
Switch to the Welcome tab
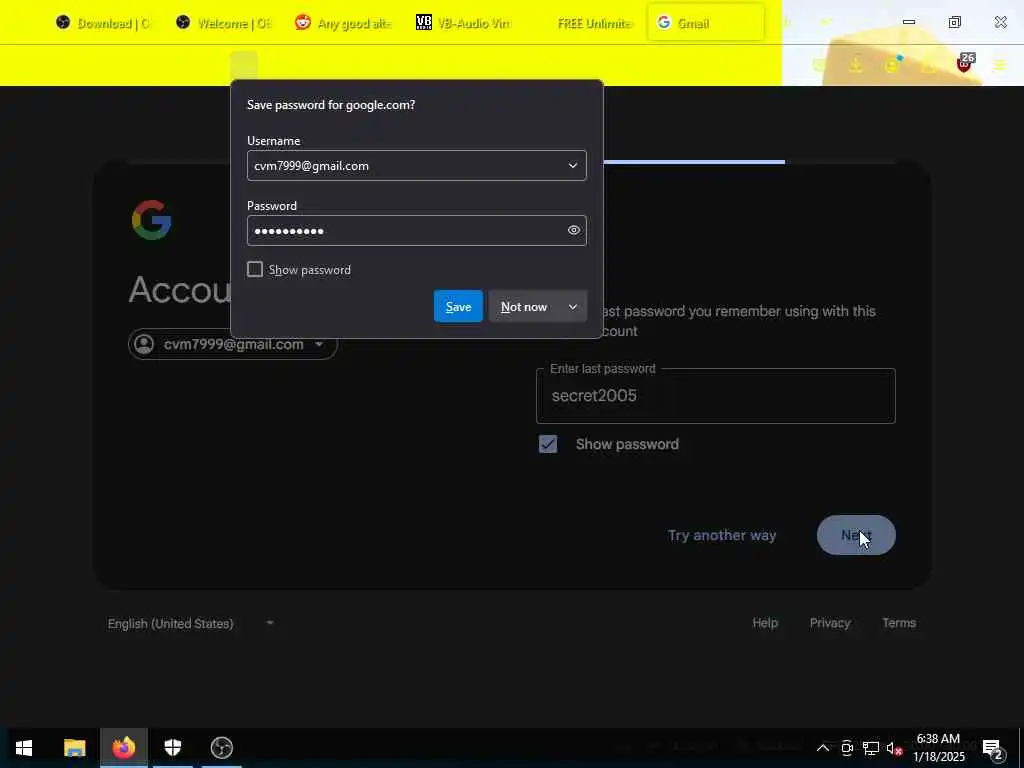pos(223,23)
